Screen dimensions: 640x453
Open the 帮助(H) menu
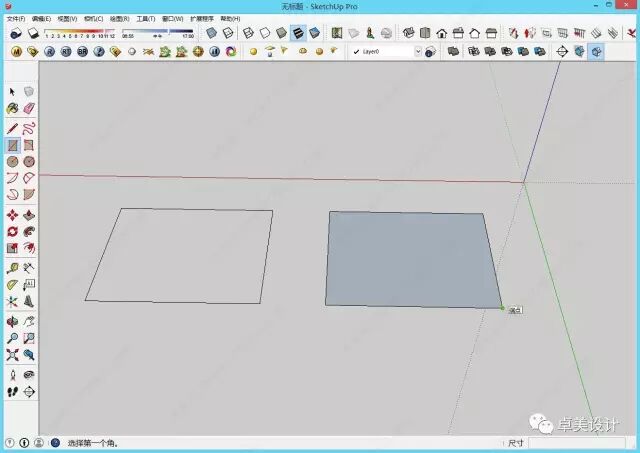pyautogui.click(x=230, y=19)
